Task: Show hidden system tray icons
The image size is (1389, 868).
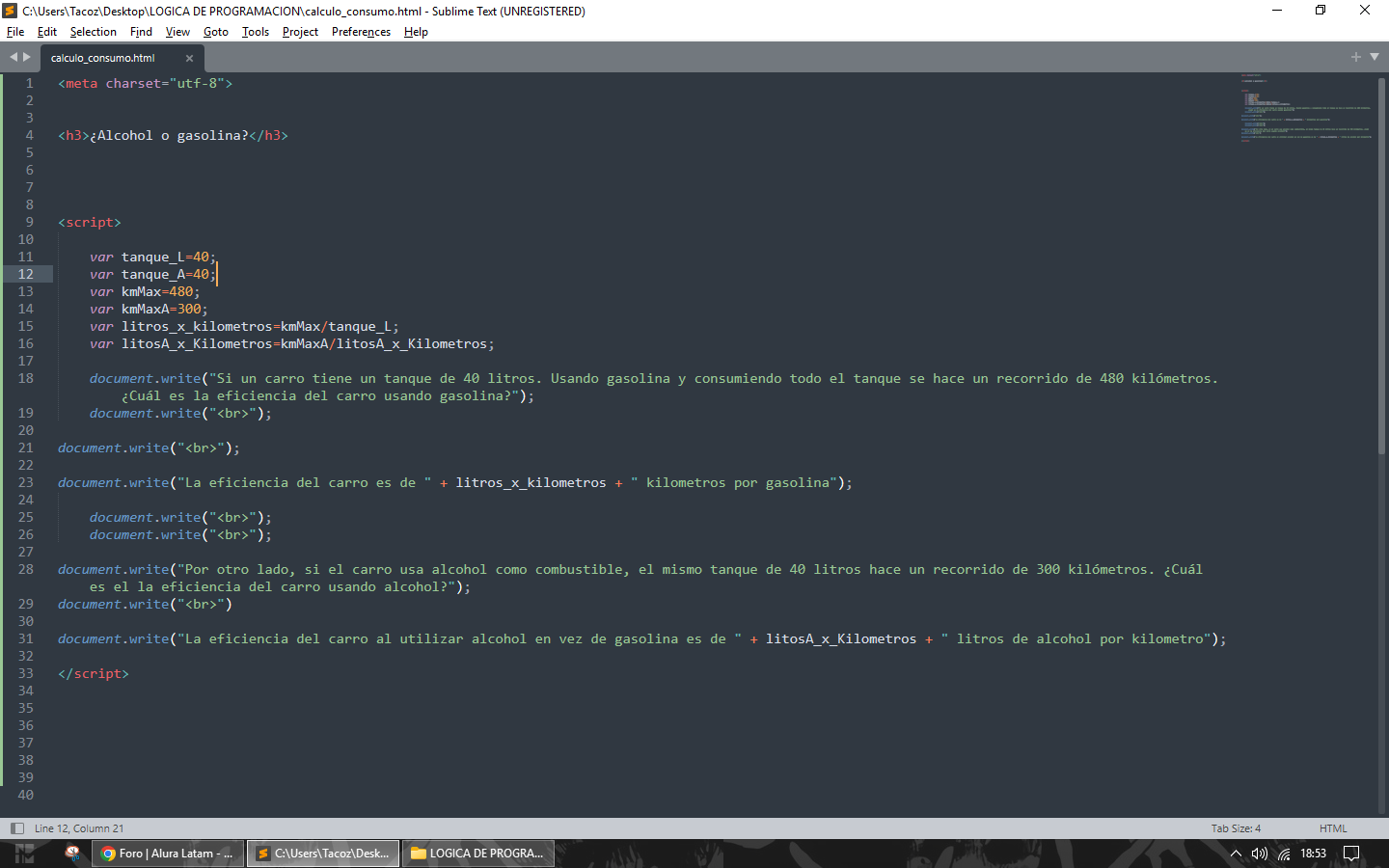Action: pyautogui.click(x=1236, y=854)
